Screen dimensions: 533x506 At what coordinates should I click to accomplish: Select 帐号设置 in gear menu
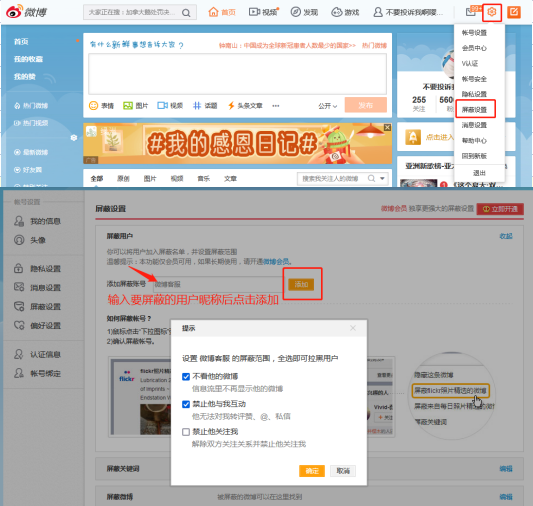click(x=474, y=33)
